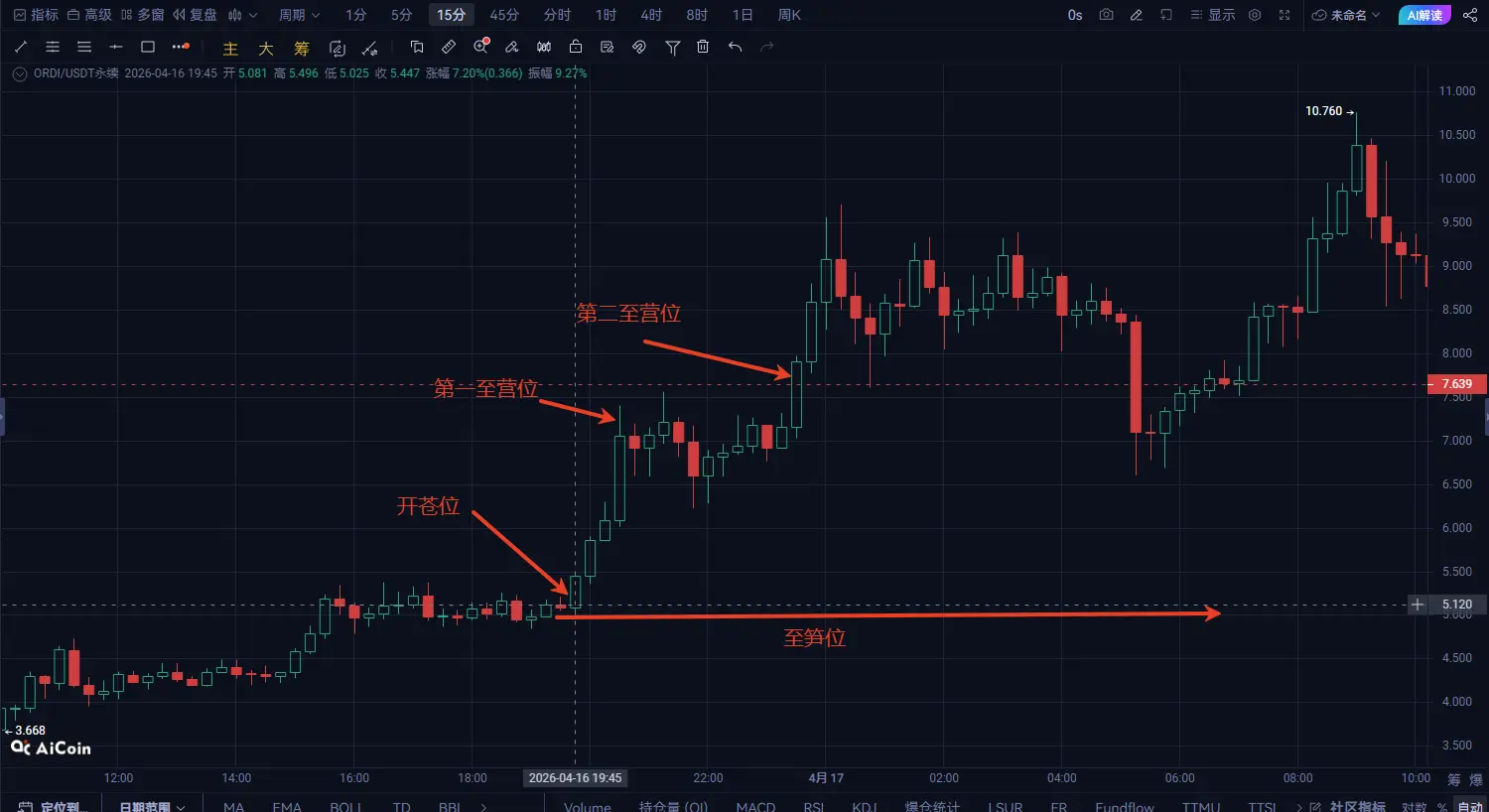The height and width of the screenshot is (812, 1489).
Task: Select the ruler measure tool
Action: coord(449,47)
